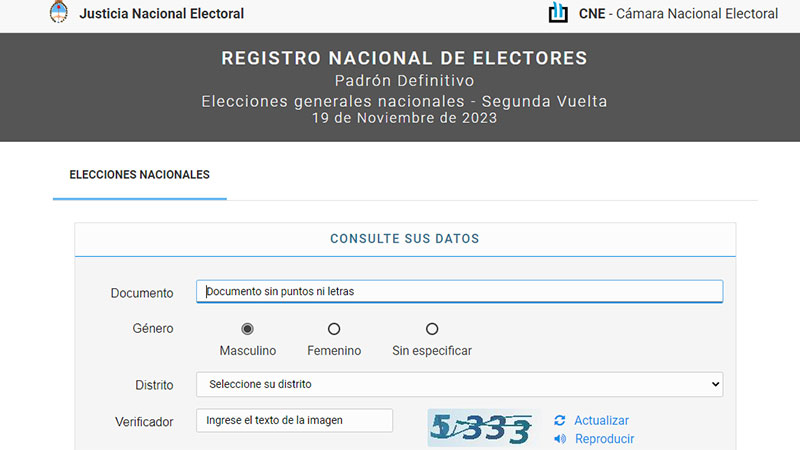This screenshot has width=800, height=450.
Task: Click the Verificador captcha text field
Action: tap(294, 421)
